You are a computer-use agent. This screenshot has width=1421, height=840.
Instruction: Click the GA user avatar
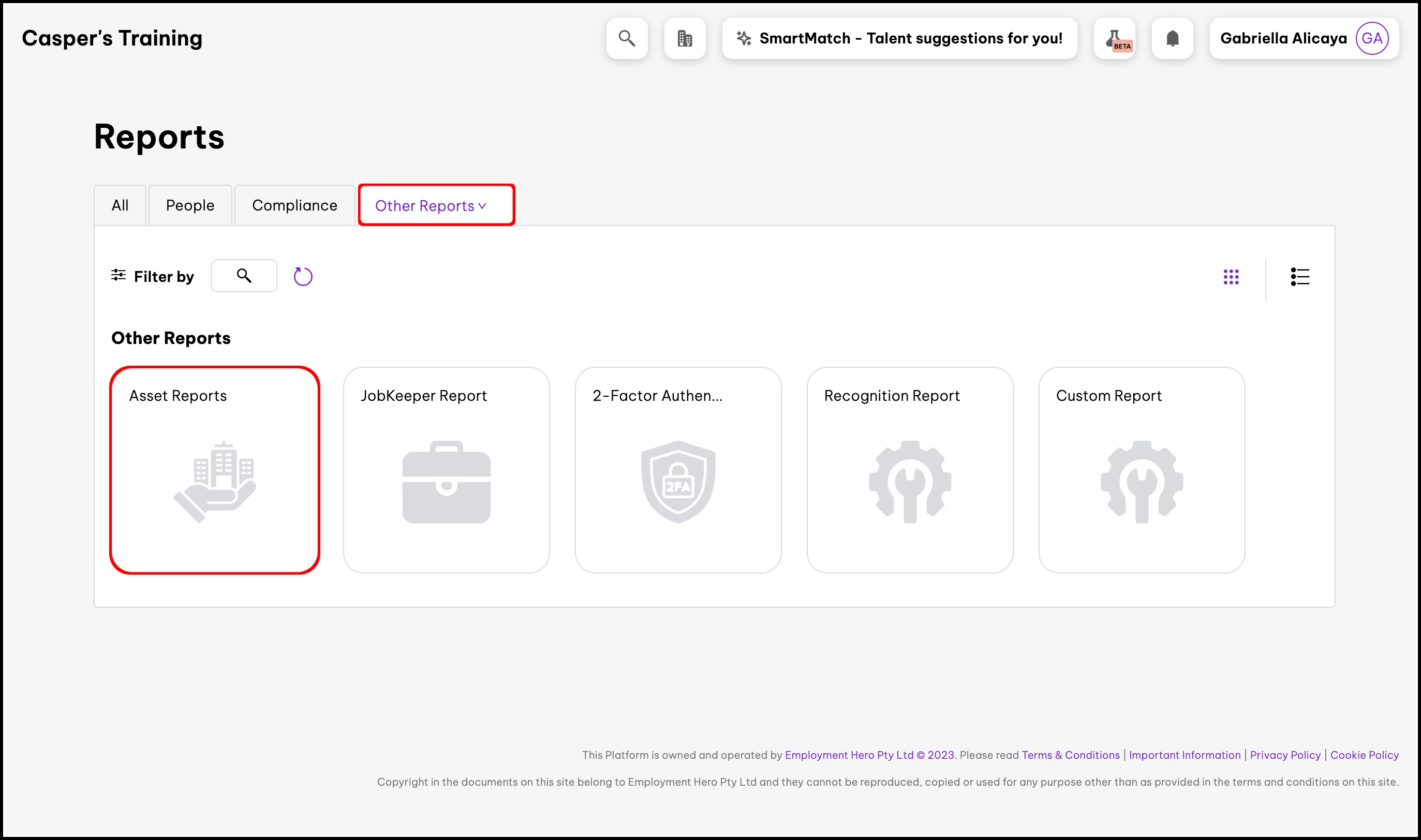pyautogui.click(x=1372, y=38)
